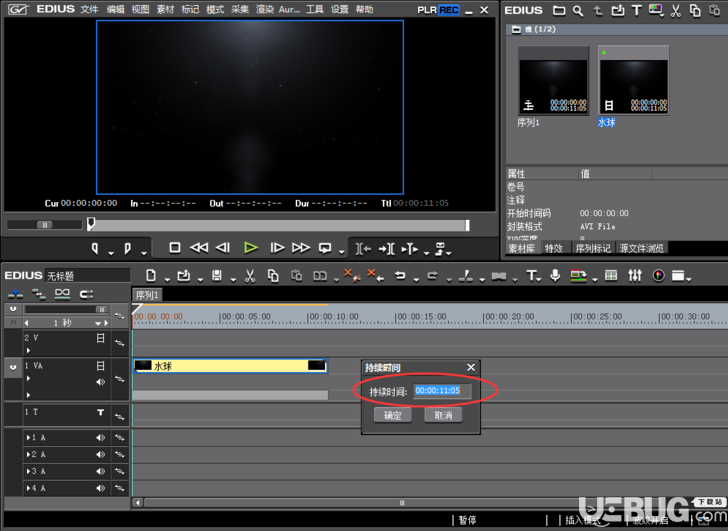
Task: Copy the clip in the timeline toolbar
Action: click(x=273, y=276)
